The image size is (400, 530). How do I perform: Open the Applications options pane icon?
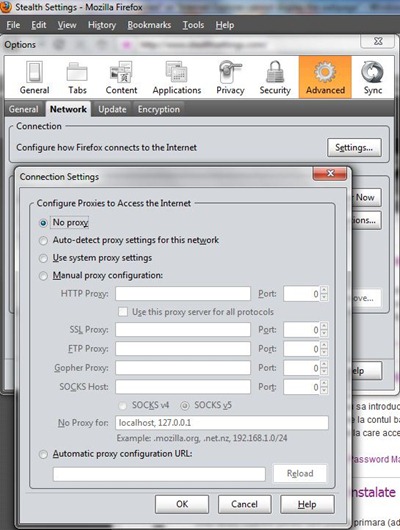(x=177, y=77)
